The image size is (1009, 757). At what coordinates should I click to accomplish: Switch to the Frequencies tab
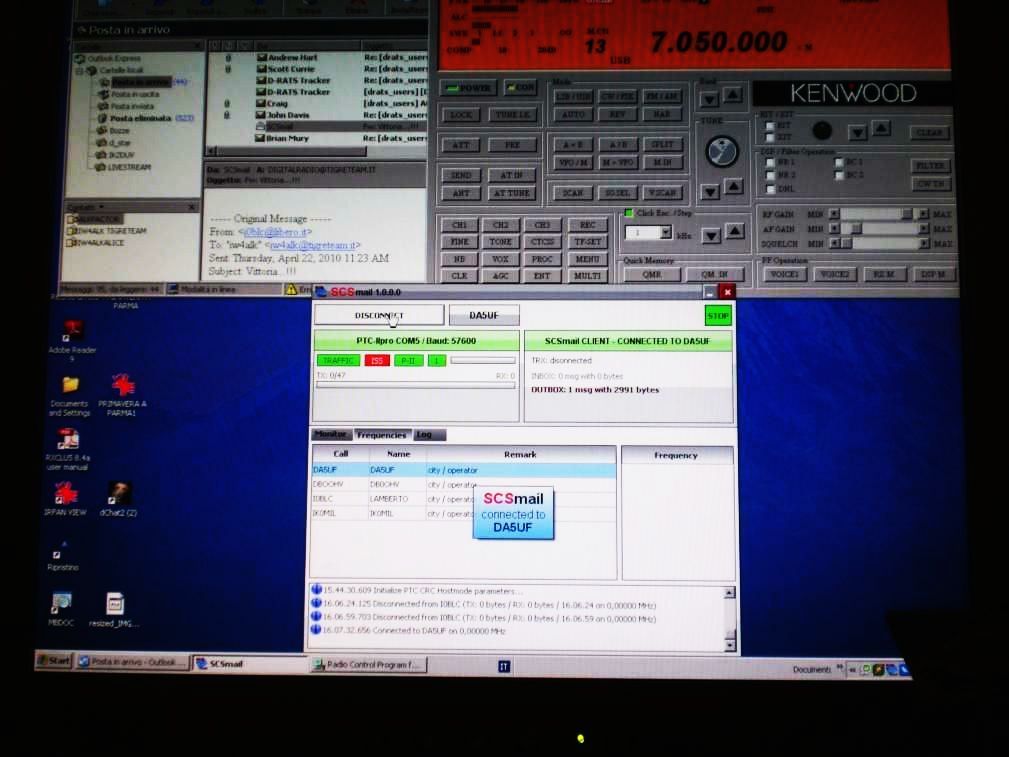click(x=382, y=435)
